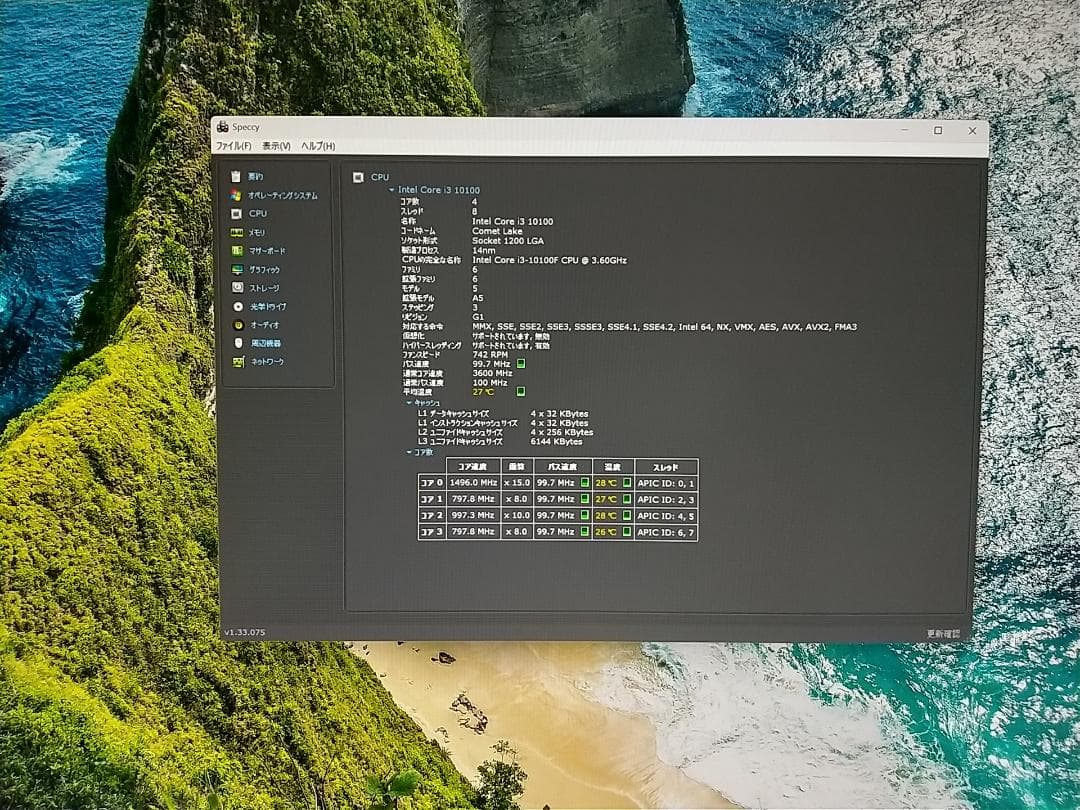Click the x 10.0 multiplier cell
Image resolution: width=1080 pixels, height=810 pixels.
517,515
